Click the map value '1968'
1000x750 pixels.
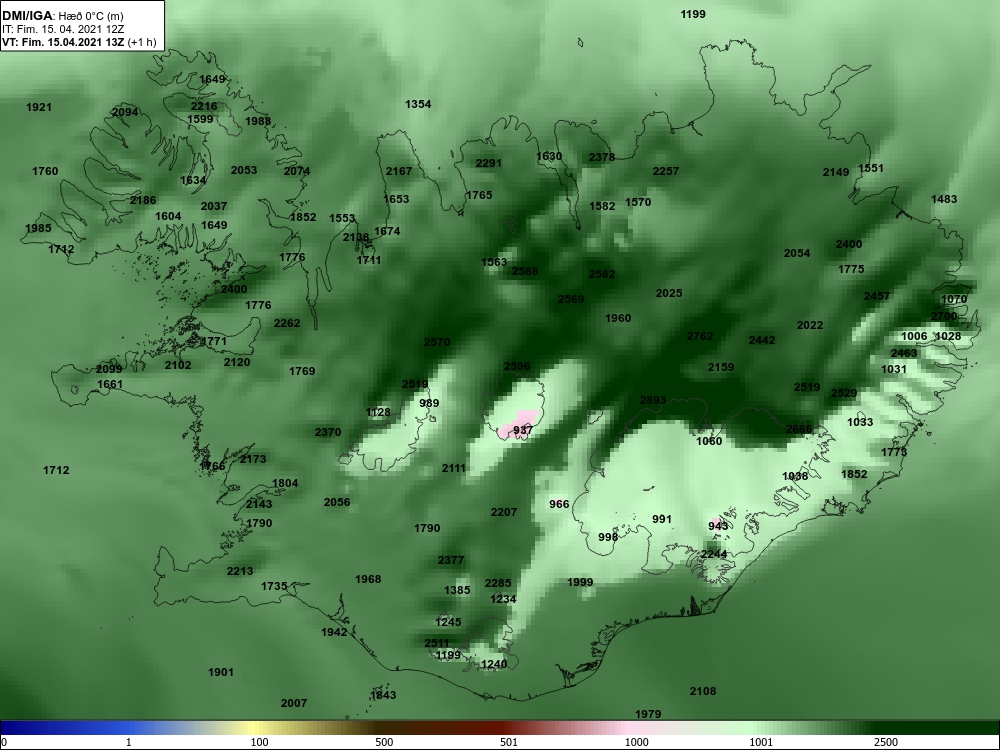pos(368,580)
